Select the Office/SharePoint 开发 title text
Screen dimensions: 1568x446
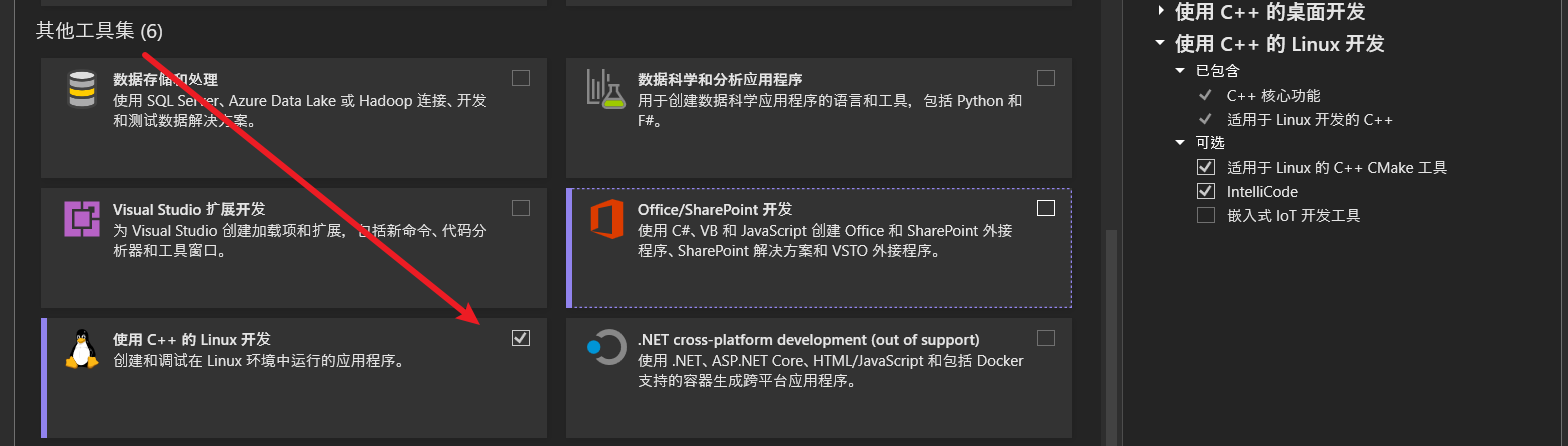pos(715,209)
